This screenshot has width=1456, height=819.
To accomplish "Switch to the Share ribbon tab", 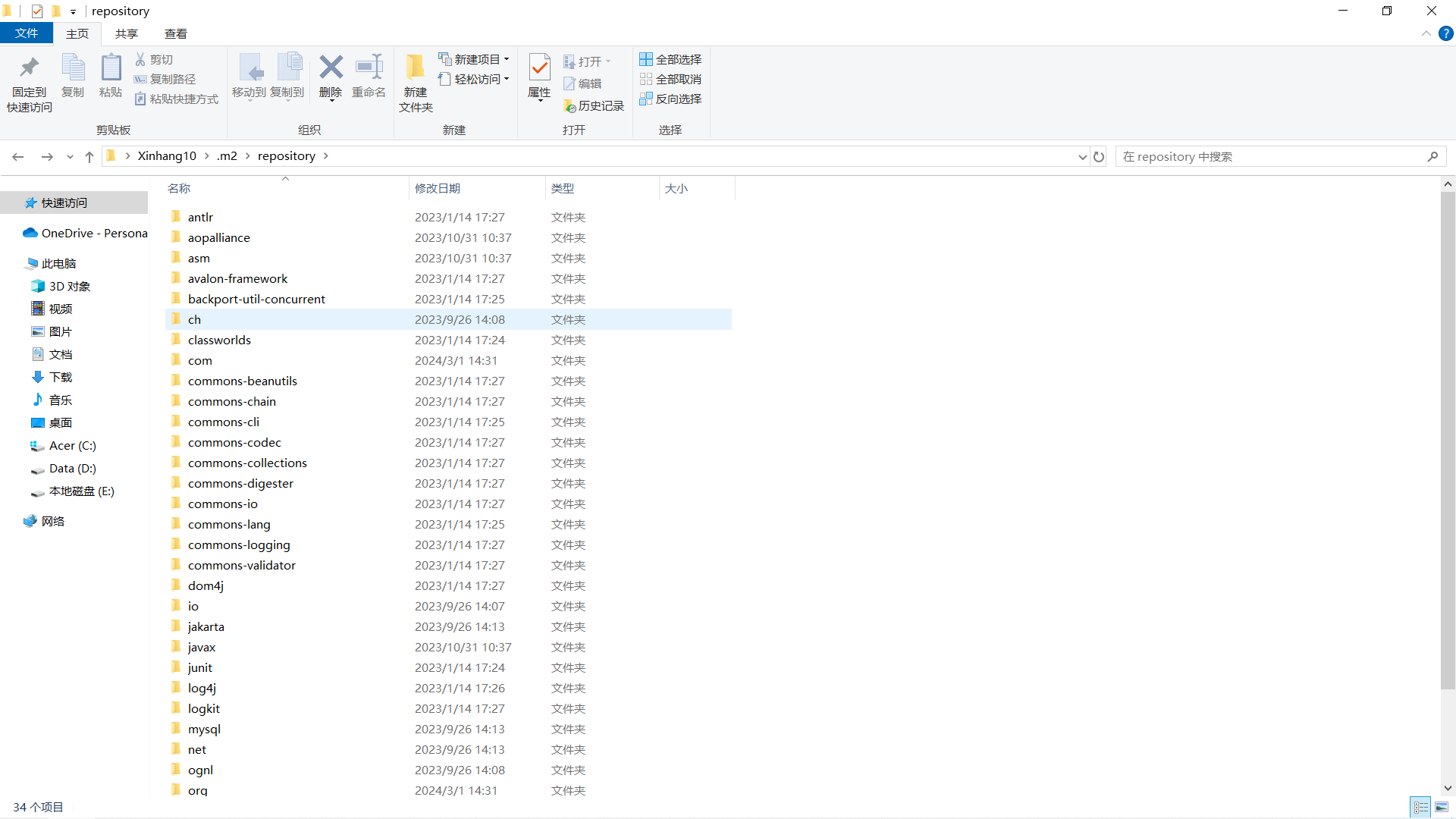I will 127,33.
